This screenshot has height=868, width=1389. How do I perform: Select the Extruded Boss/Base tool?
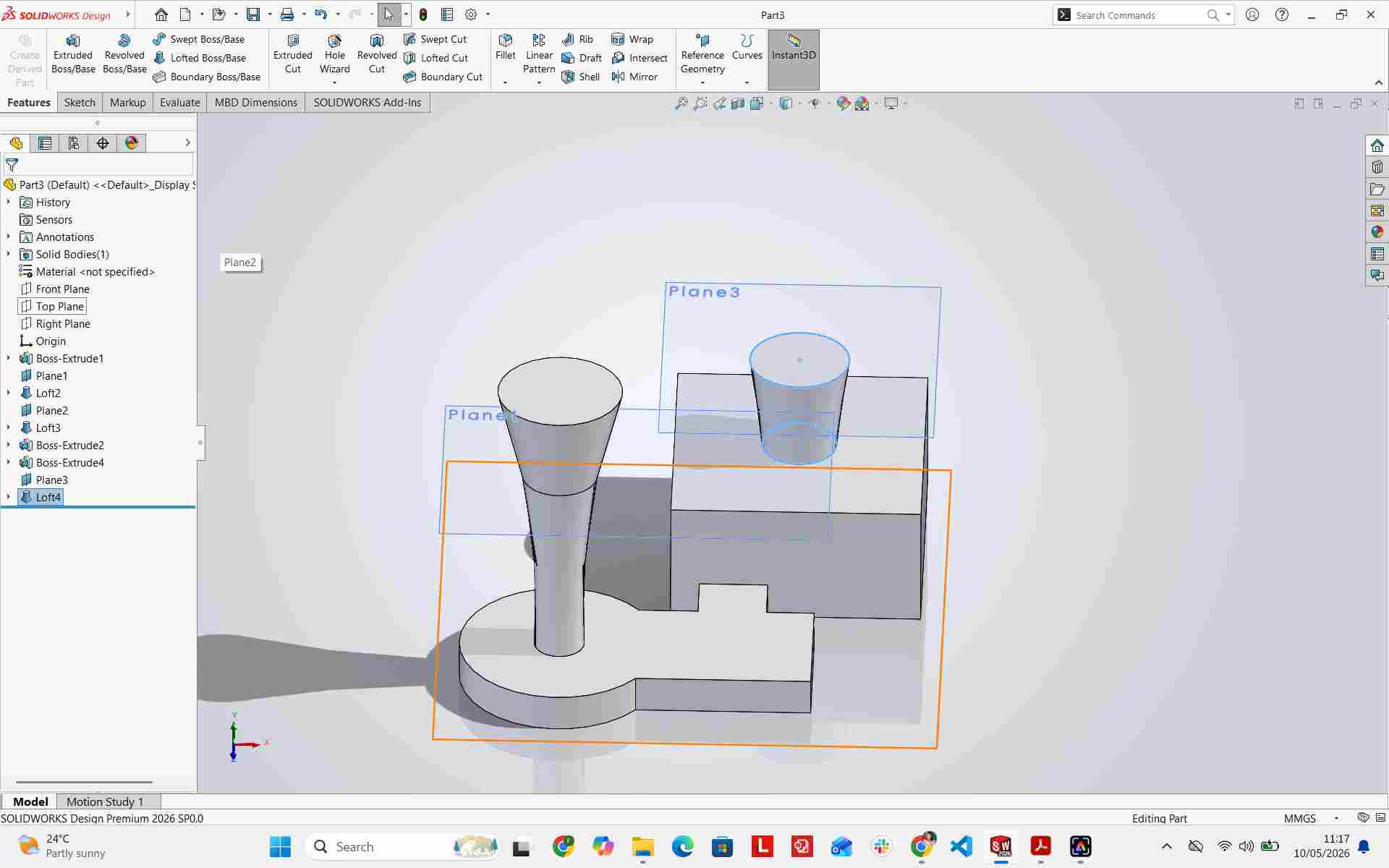[x=73, y=54]
